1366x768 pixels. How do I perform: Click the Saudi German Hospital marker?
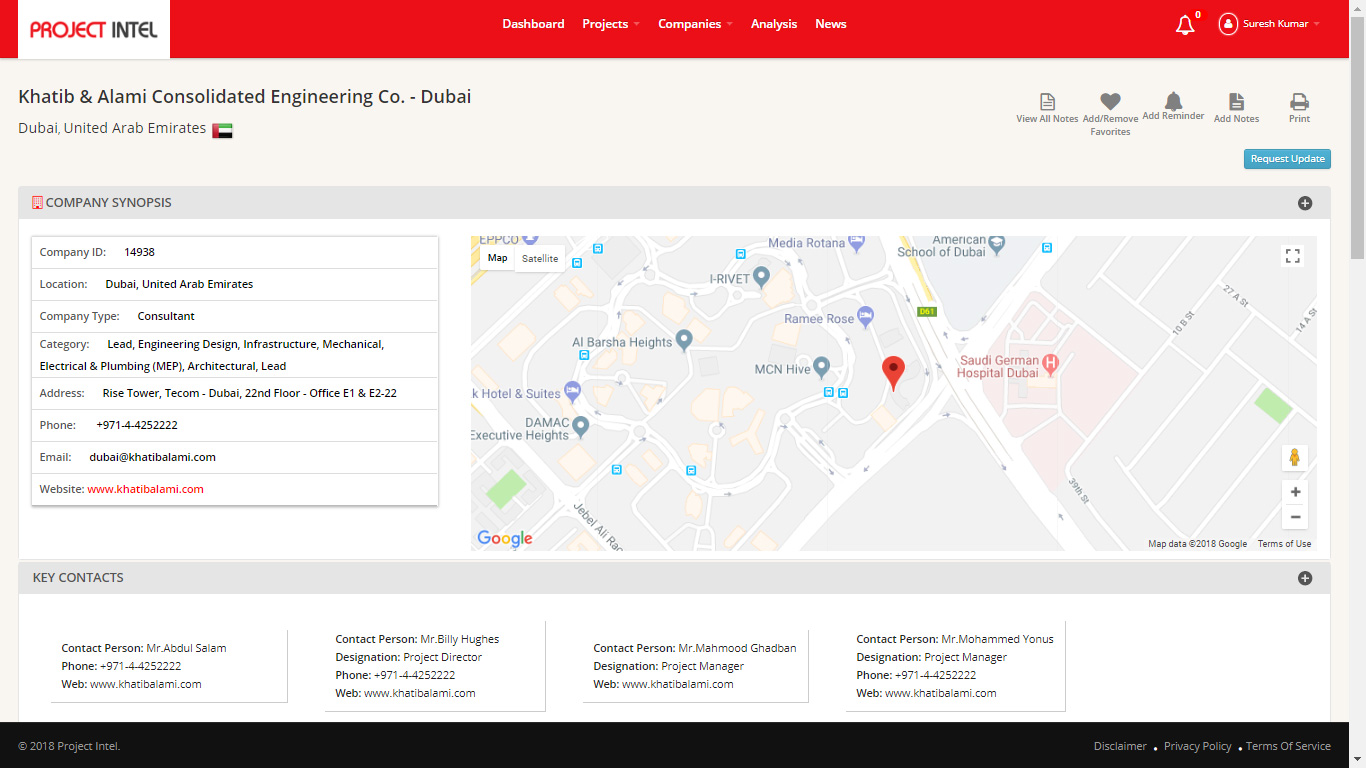click(x=1050, y=363)
